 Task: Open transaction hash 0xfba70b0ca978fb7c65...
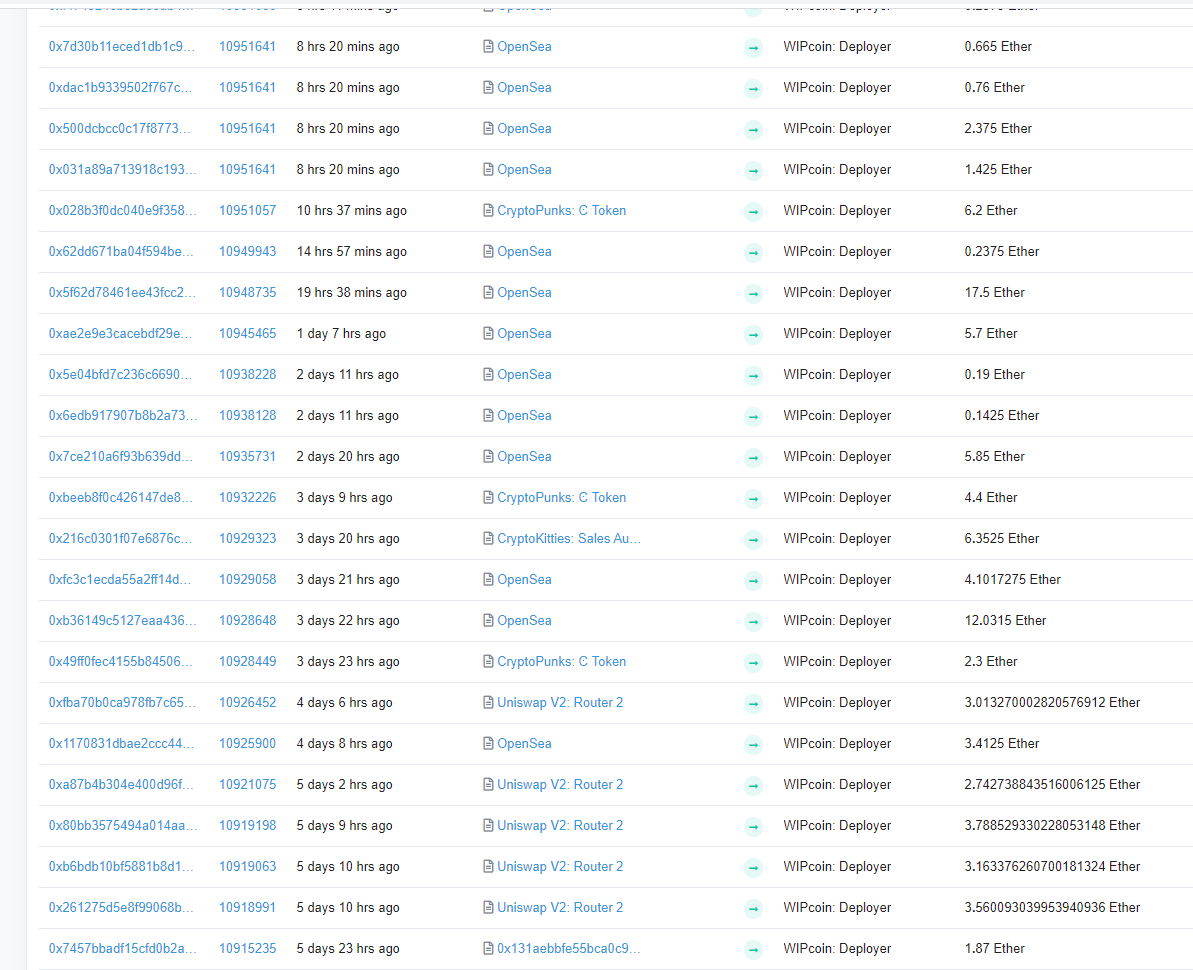122,704
